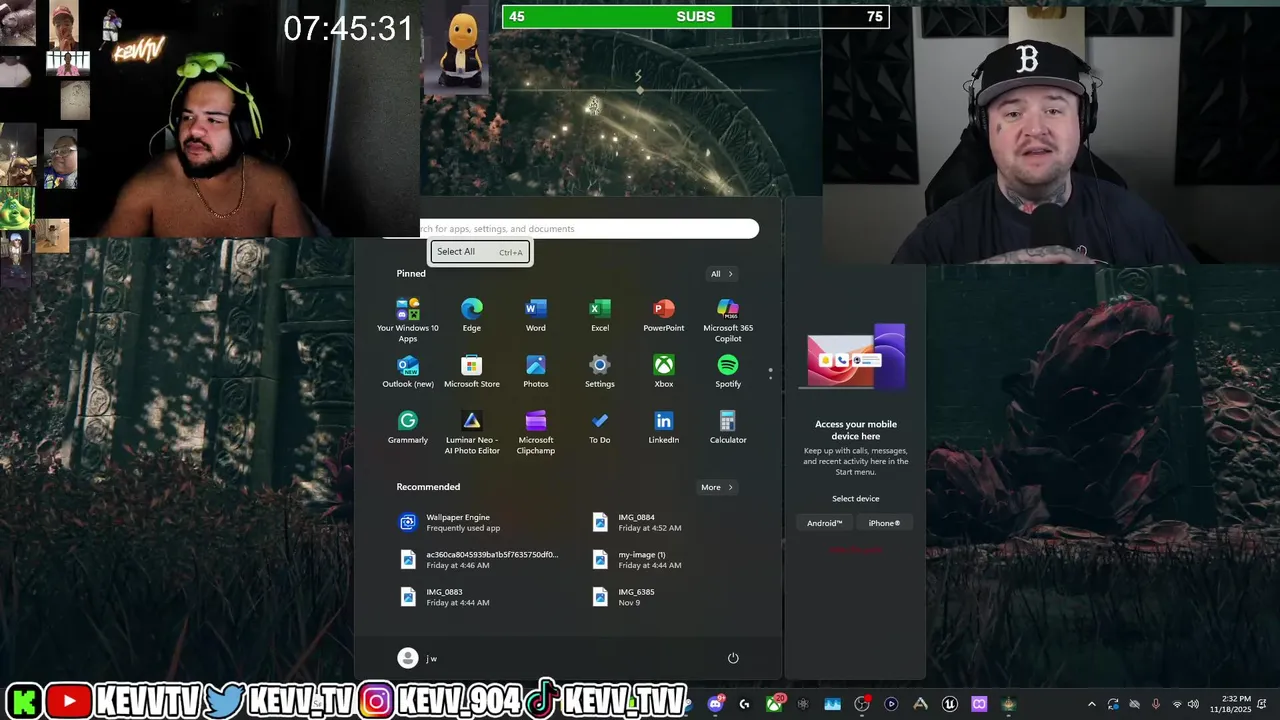Viewport: 1280px width, 720px height.
Task: Open the ac360ca8045939ba1b5f recommended file
Action: tap(480, 559)
